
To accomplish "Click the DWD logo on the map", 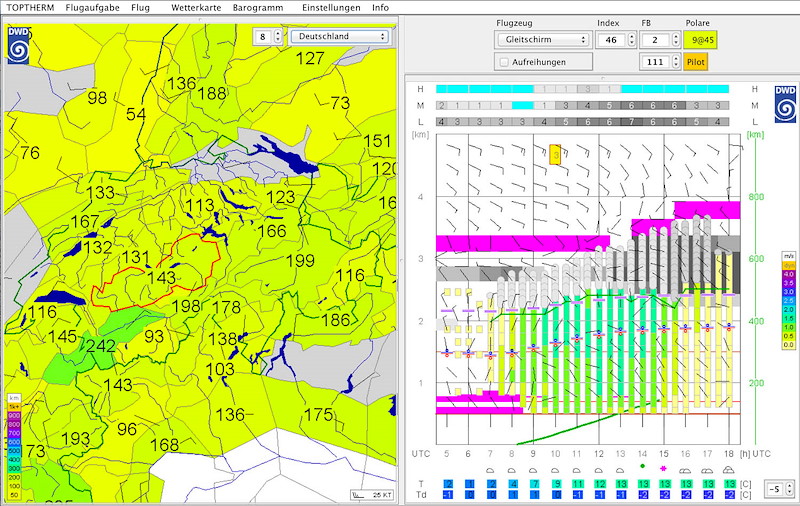I will (18, 45).
